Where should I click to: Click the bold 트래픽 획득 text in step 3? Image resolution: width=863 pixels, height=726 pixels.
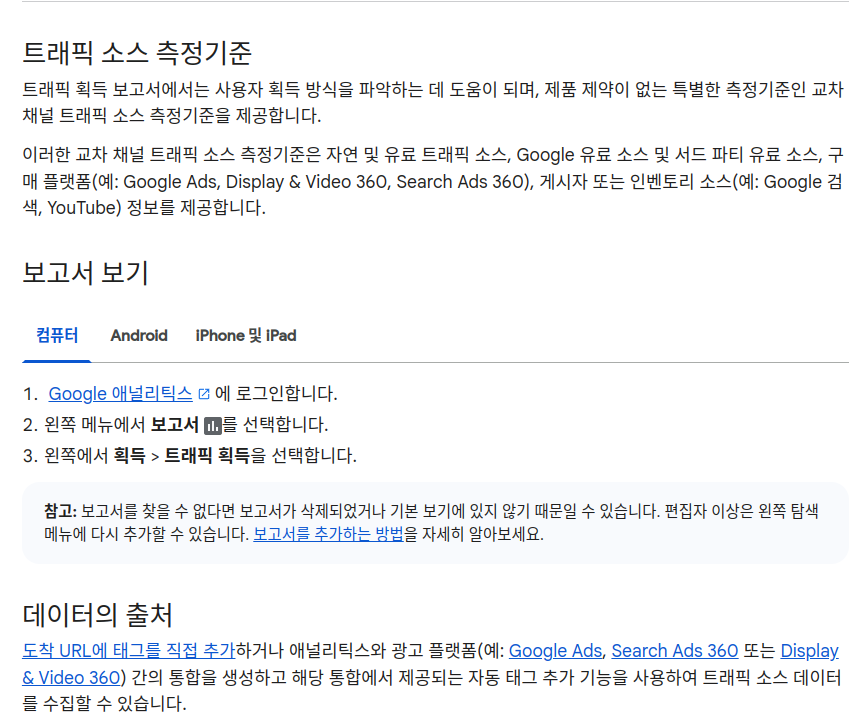click(207, 456)
